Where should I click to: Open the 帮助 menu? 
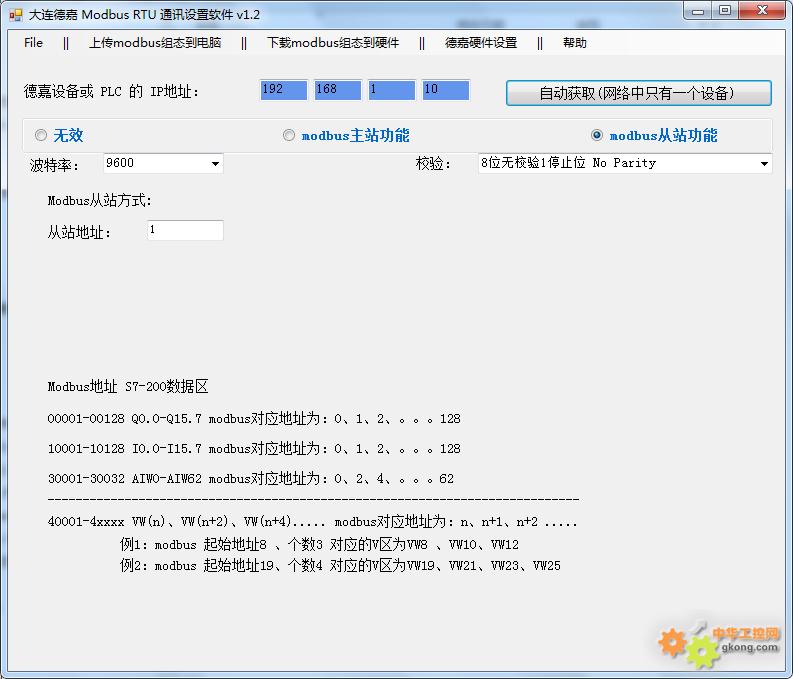[575, 43]
